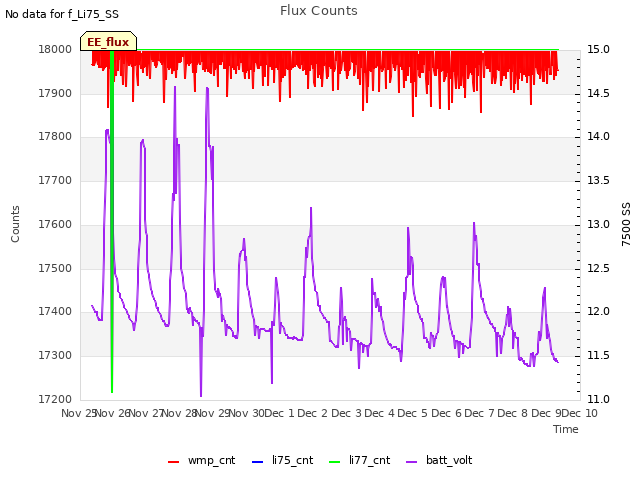Click the 17500 y-axis tick label

click(55, 269)
